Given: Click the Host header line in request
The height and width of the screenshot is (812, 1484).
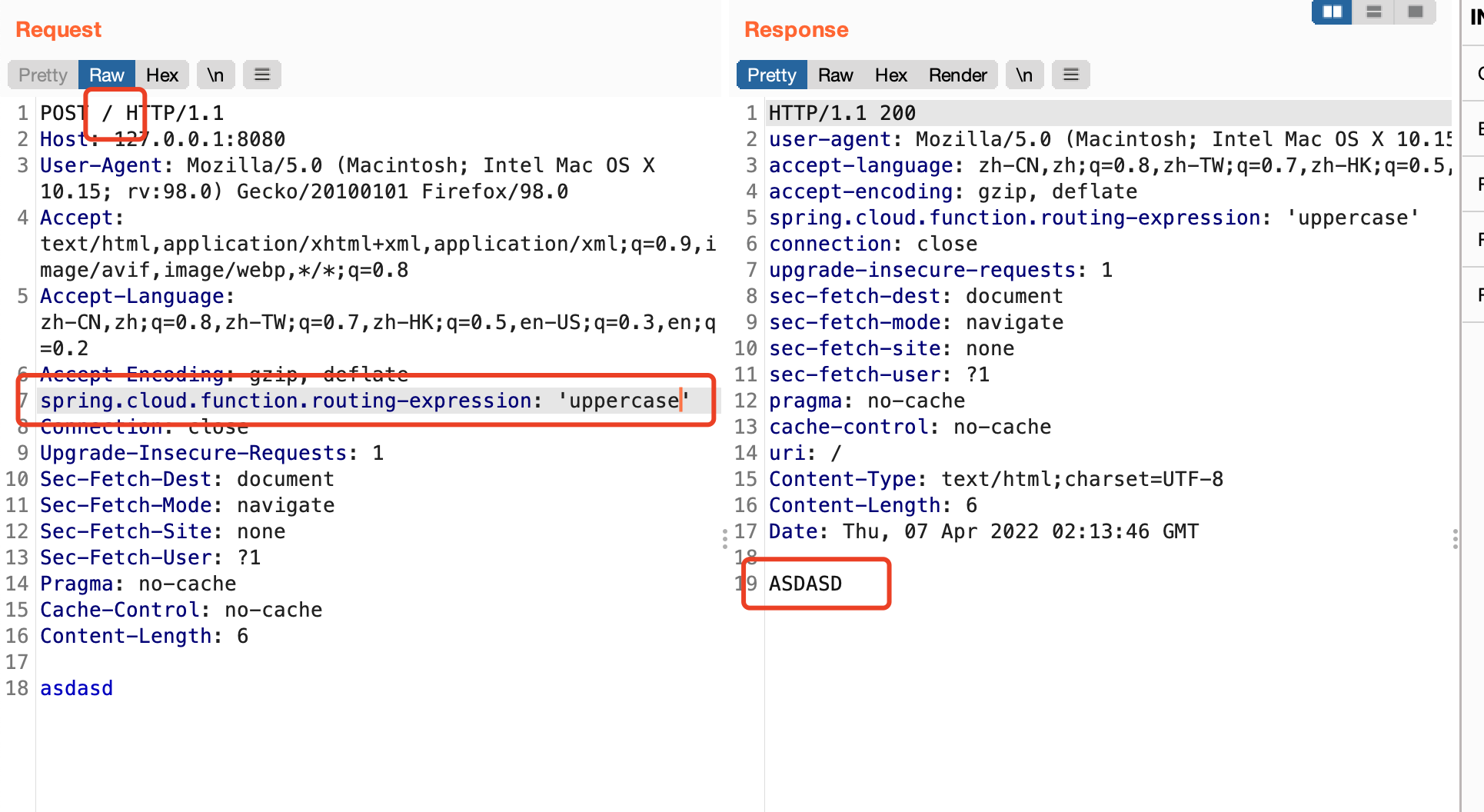Looking at the screenshot, I should (x=163, y=139).
